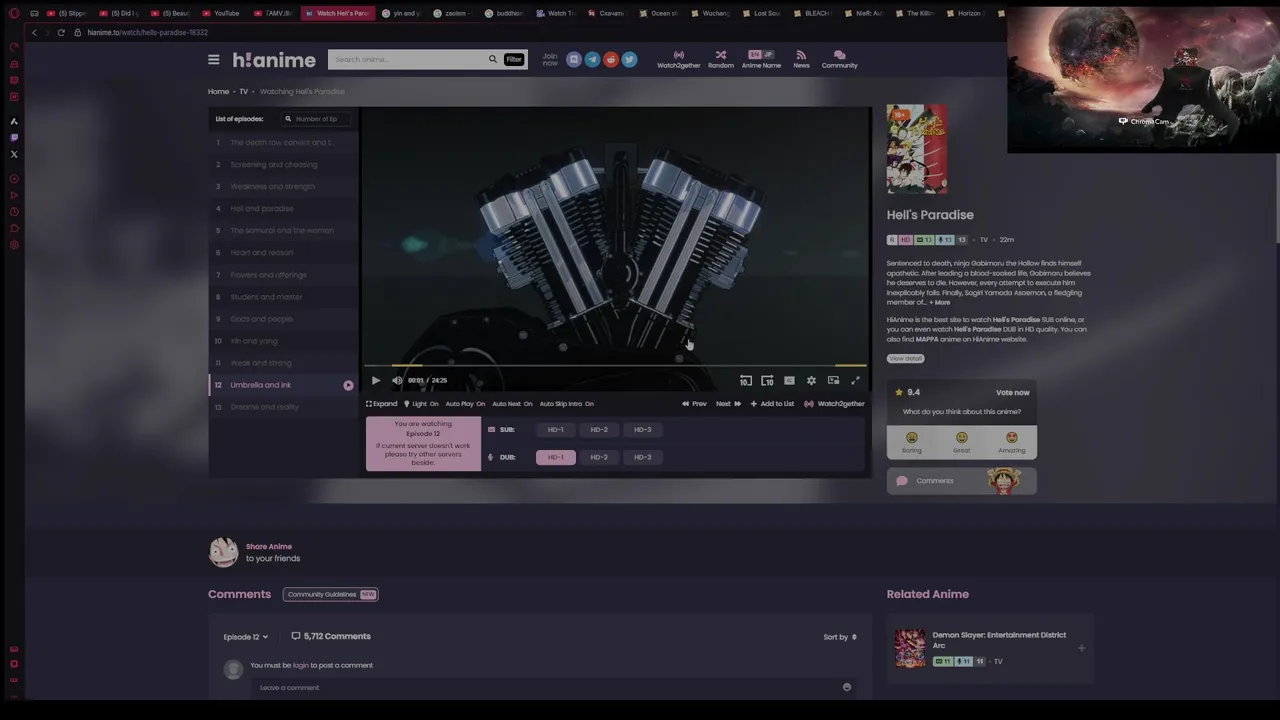Enable picture-in-picture mode
Image resolution: width=1280 pixels, height=720 pixels.
pyautogui.click(x=833, y=380)
